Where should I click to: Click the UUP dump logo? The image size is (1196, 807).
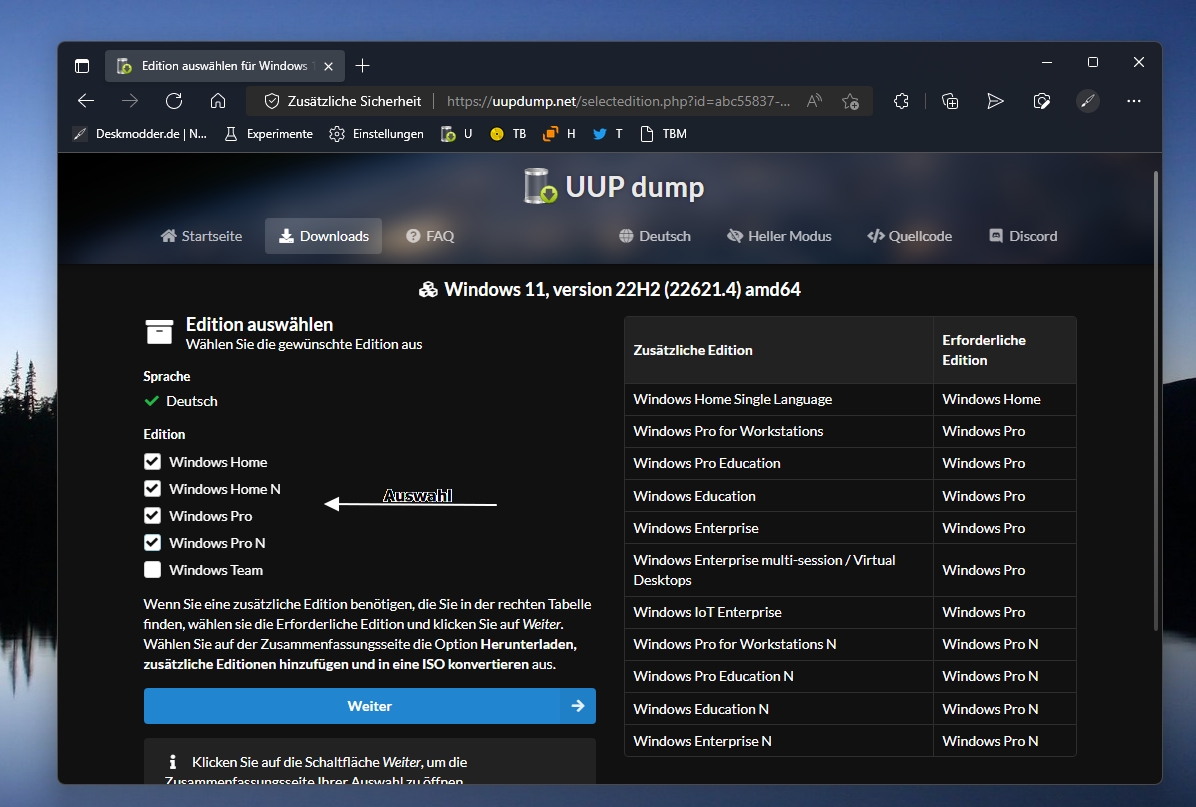click(614, 187)
